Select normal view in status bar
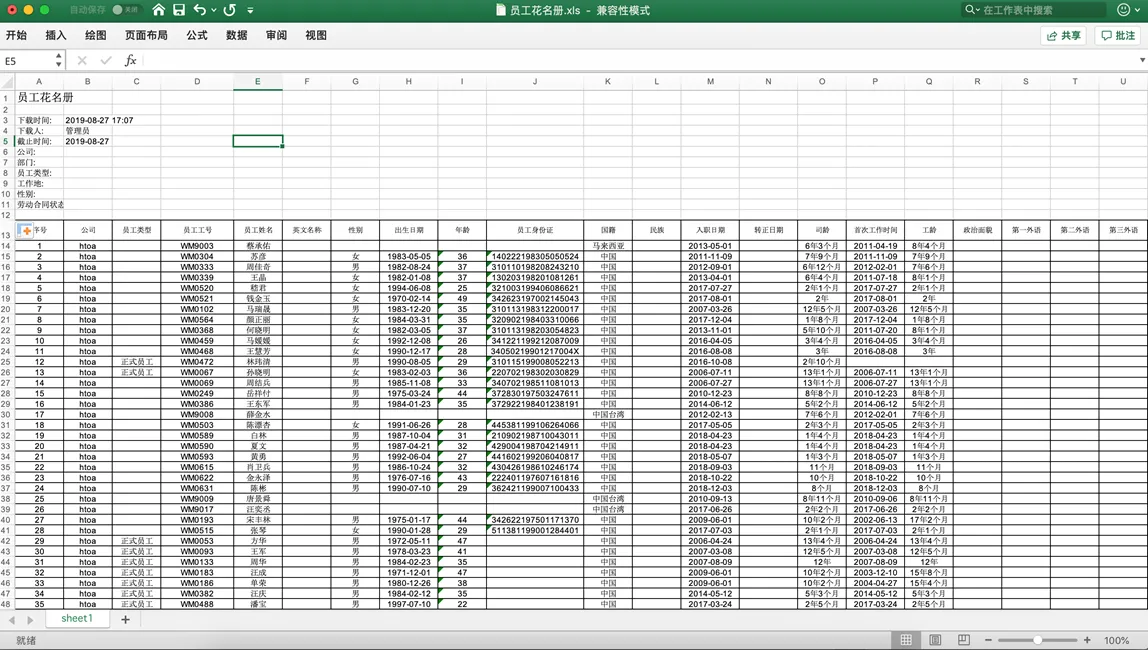1148x650 pixels. tap(906, 640)
